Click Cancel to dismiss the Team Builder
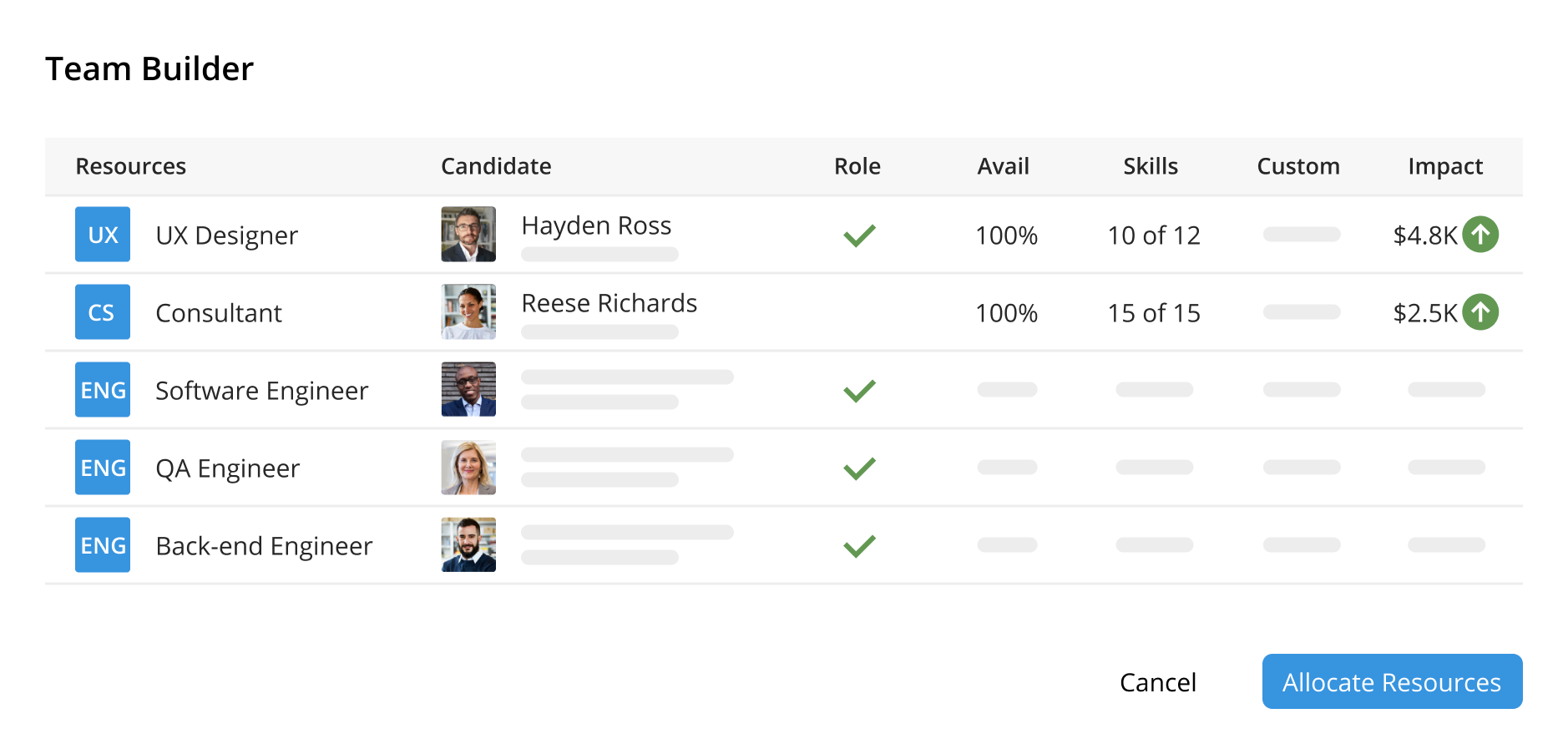 pyautogui.click(x=1157, y=682)
